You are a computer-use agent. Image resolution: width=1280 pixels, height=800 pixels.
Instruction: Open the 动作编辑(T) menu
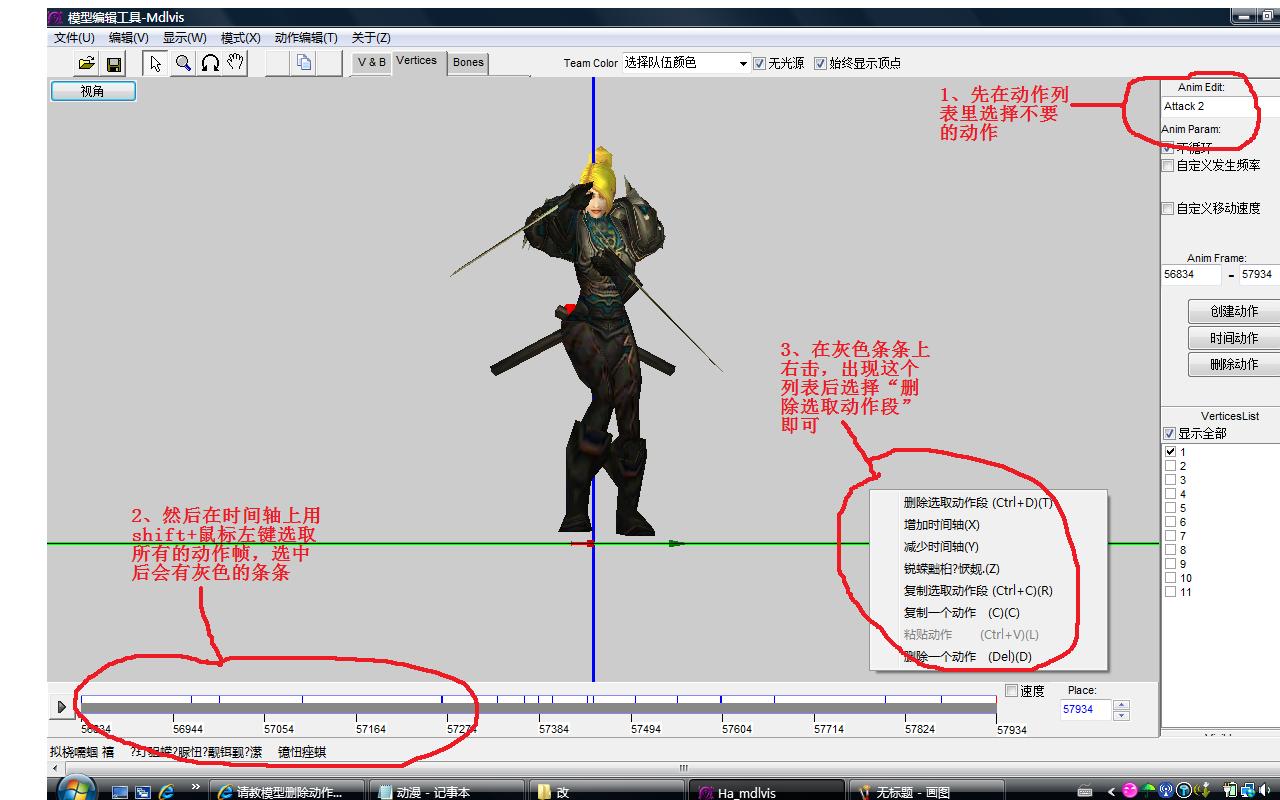[x=306, y=38]
